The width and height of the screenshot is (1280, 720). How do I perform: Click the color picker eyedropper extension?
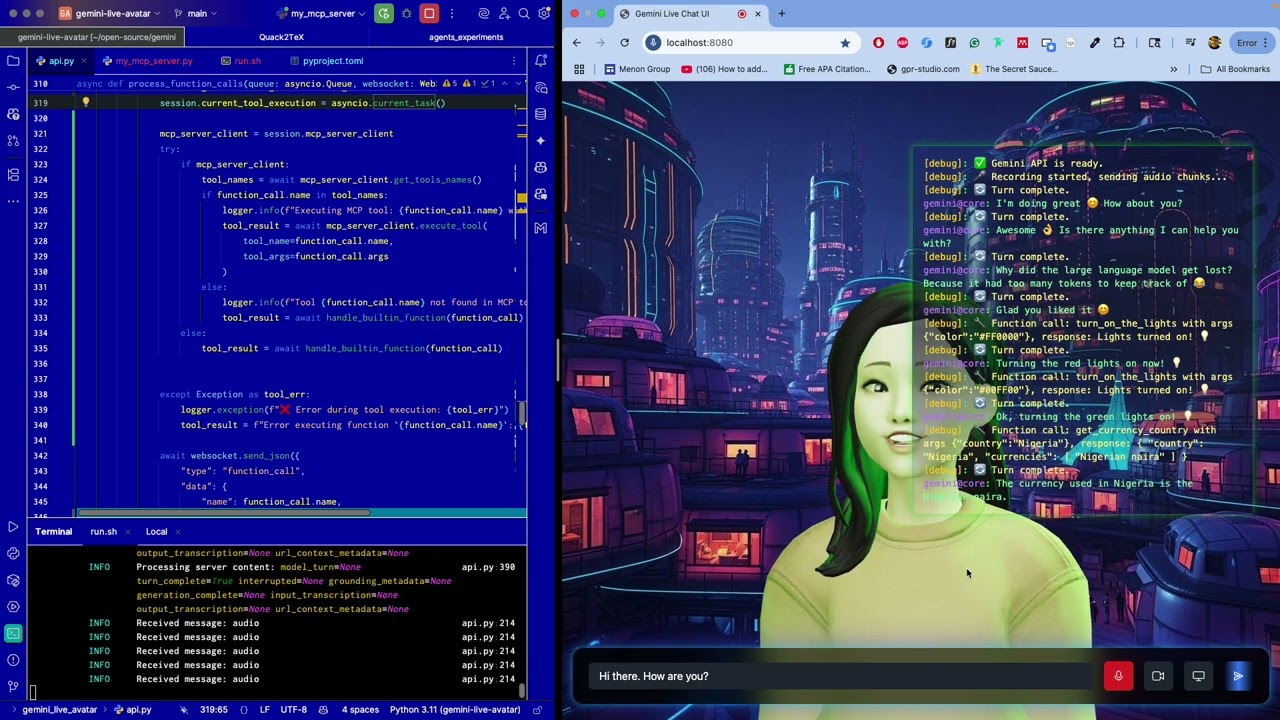point(1095,42)
